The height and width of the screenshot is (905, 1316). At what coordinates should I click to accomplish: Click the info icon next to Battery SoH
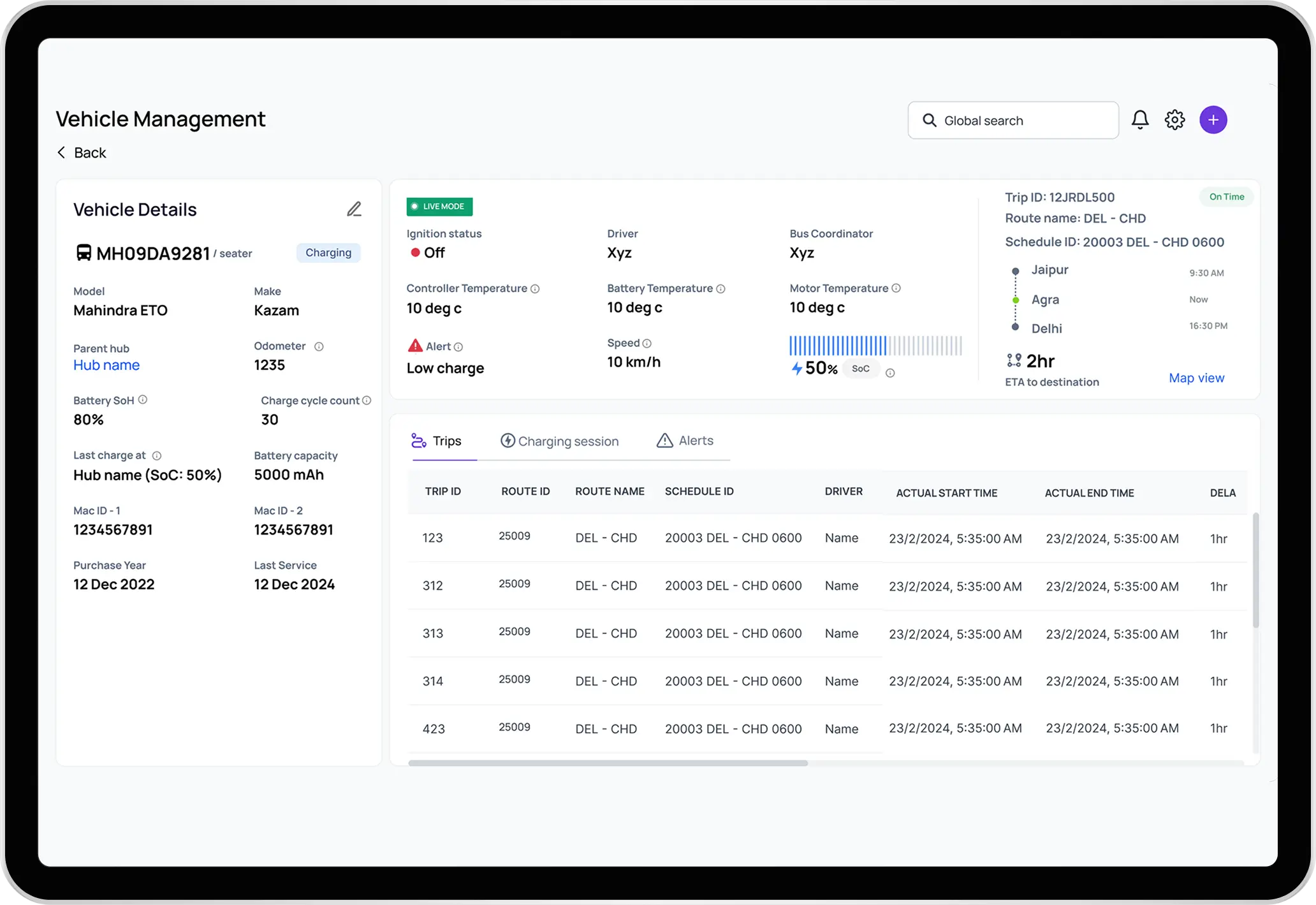[143, 400]
